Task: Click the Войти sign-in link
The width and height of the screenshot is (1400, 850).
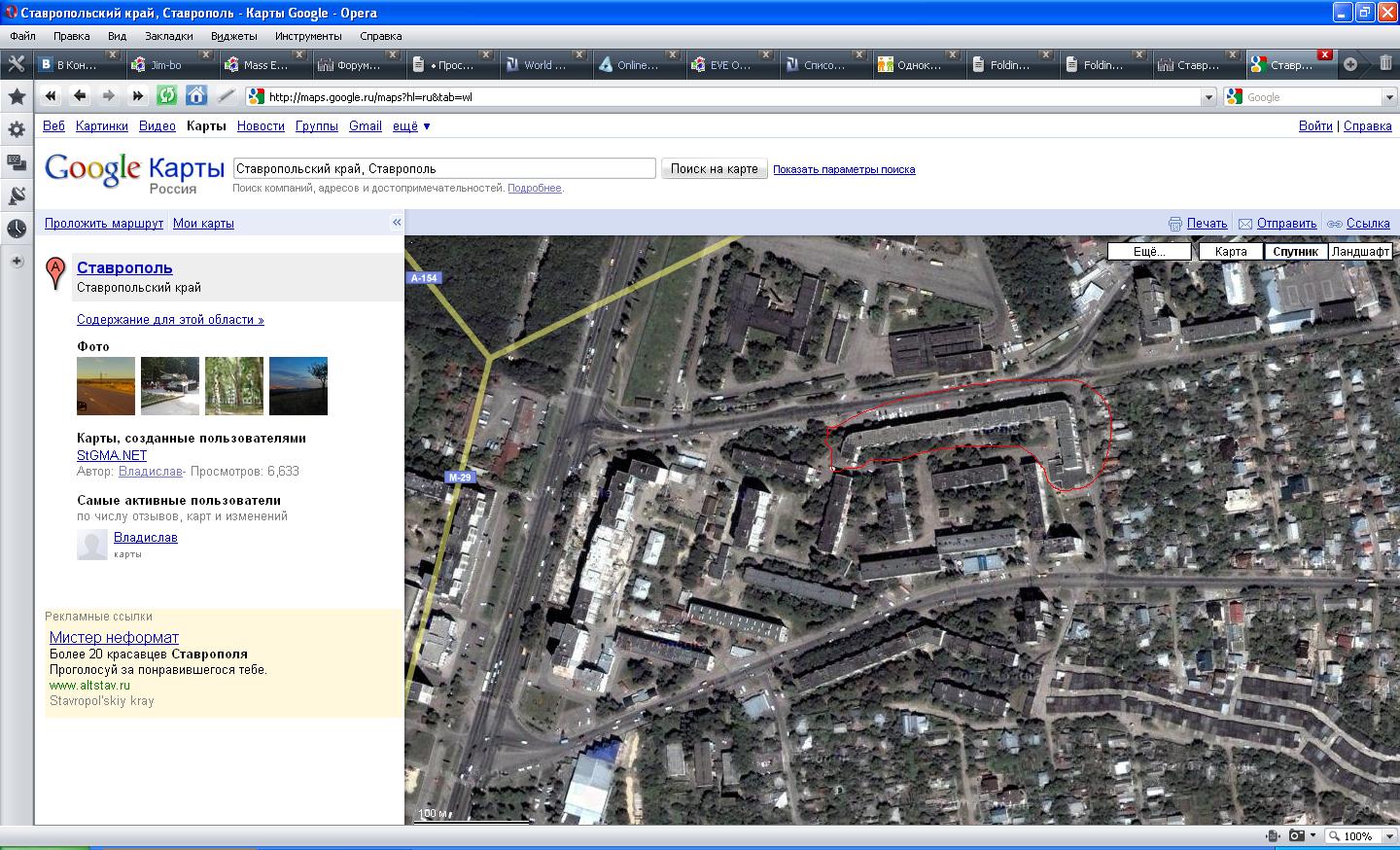Action: coord(1315,126)
